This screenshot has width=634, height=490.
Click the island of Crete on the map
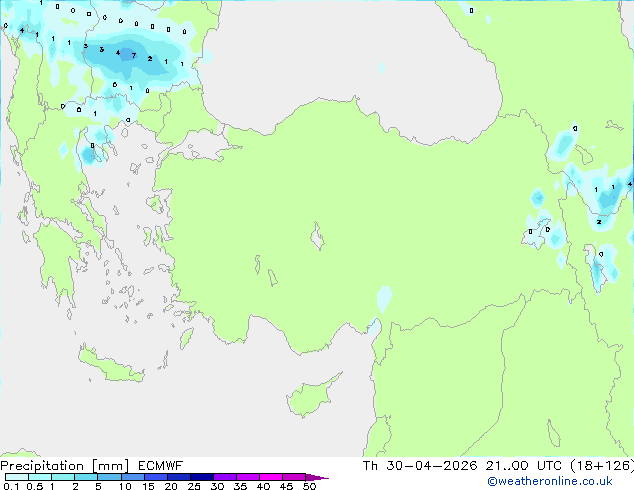click(x=111, y=365)
